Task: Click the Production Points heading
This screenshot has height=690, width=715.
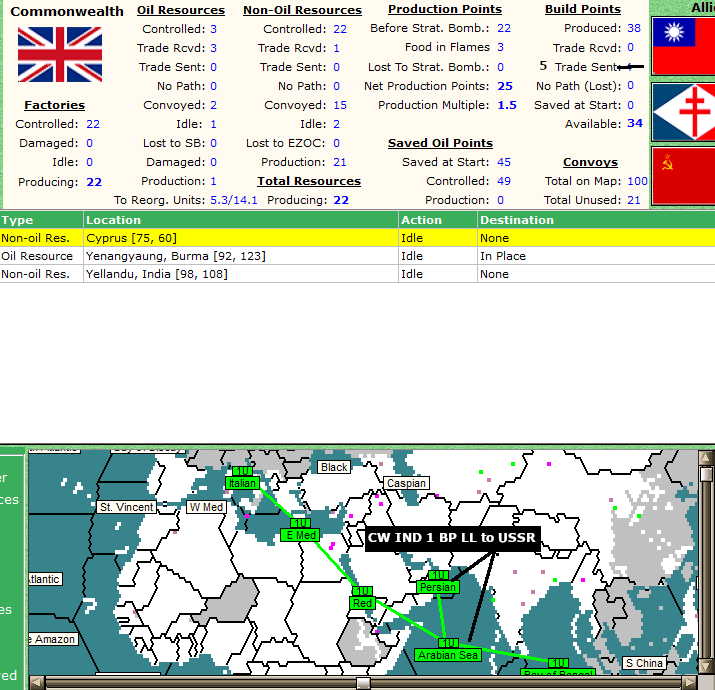Action: [445, 9]
